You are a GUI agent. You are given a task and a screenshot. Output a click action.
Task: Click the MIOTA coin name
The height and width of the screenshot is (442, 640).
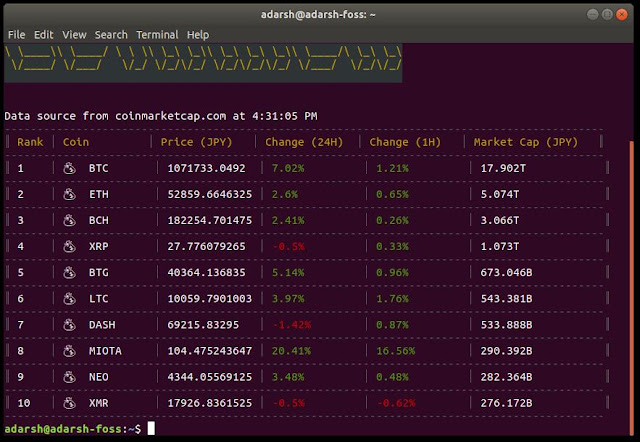105,351
